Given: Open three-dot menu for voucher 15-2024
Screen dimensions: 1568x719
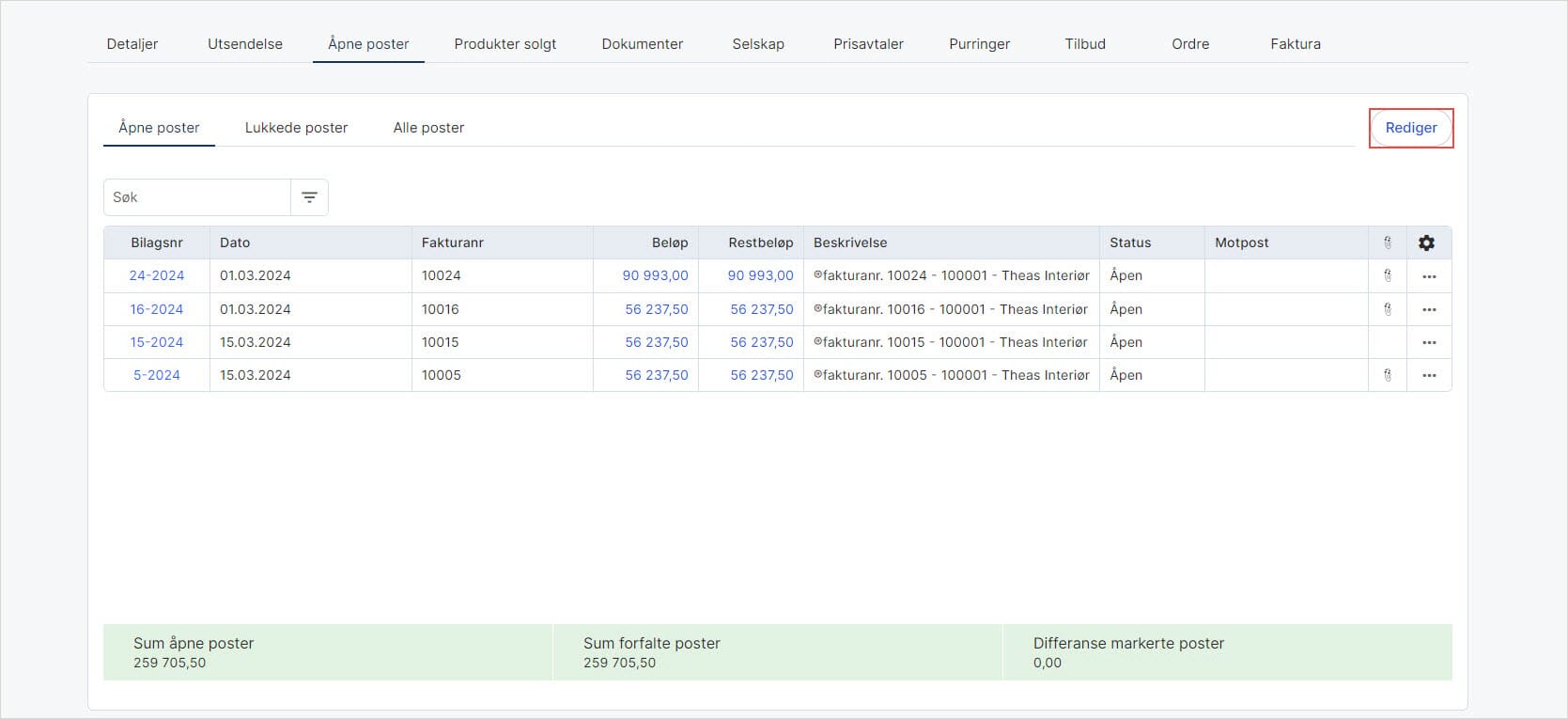Looking at the screenshot, I should point(1429,342).
